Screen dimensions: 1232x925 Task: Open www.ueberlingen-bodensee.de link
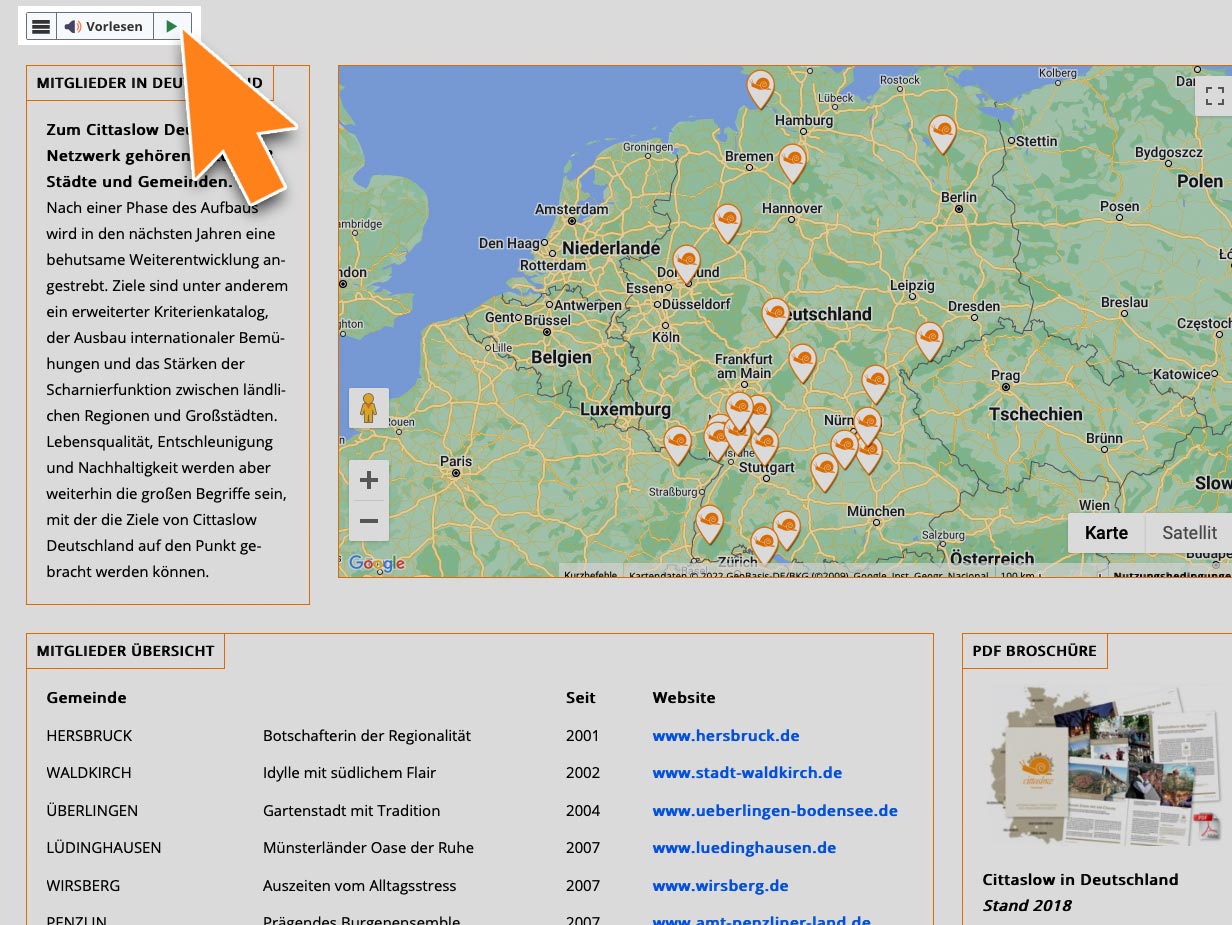[774, 811]
